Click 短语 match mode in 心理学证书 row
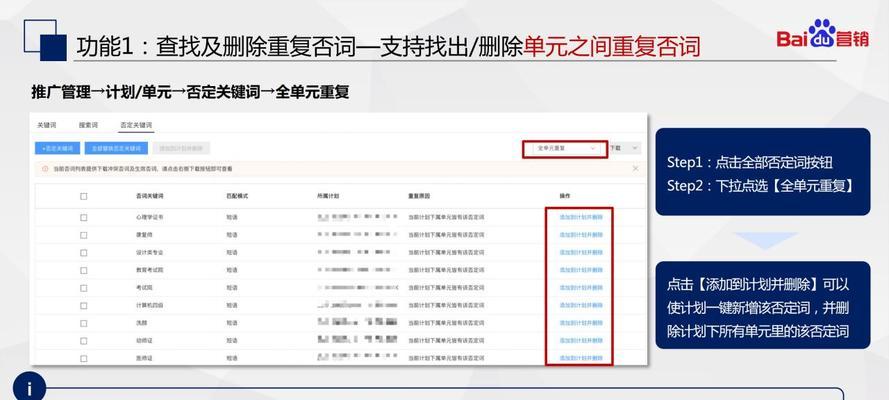The width and height of the screenshot is (889, 400). 231,217
